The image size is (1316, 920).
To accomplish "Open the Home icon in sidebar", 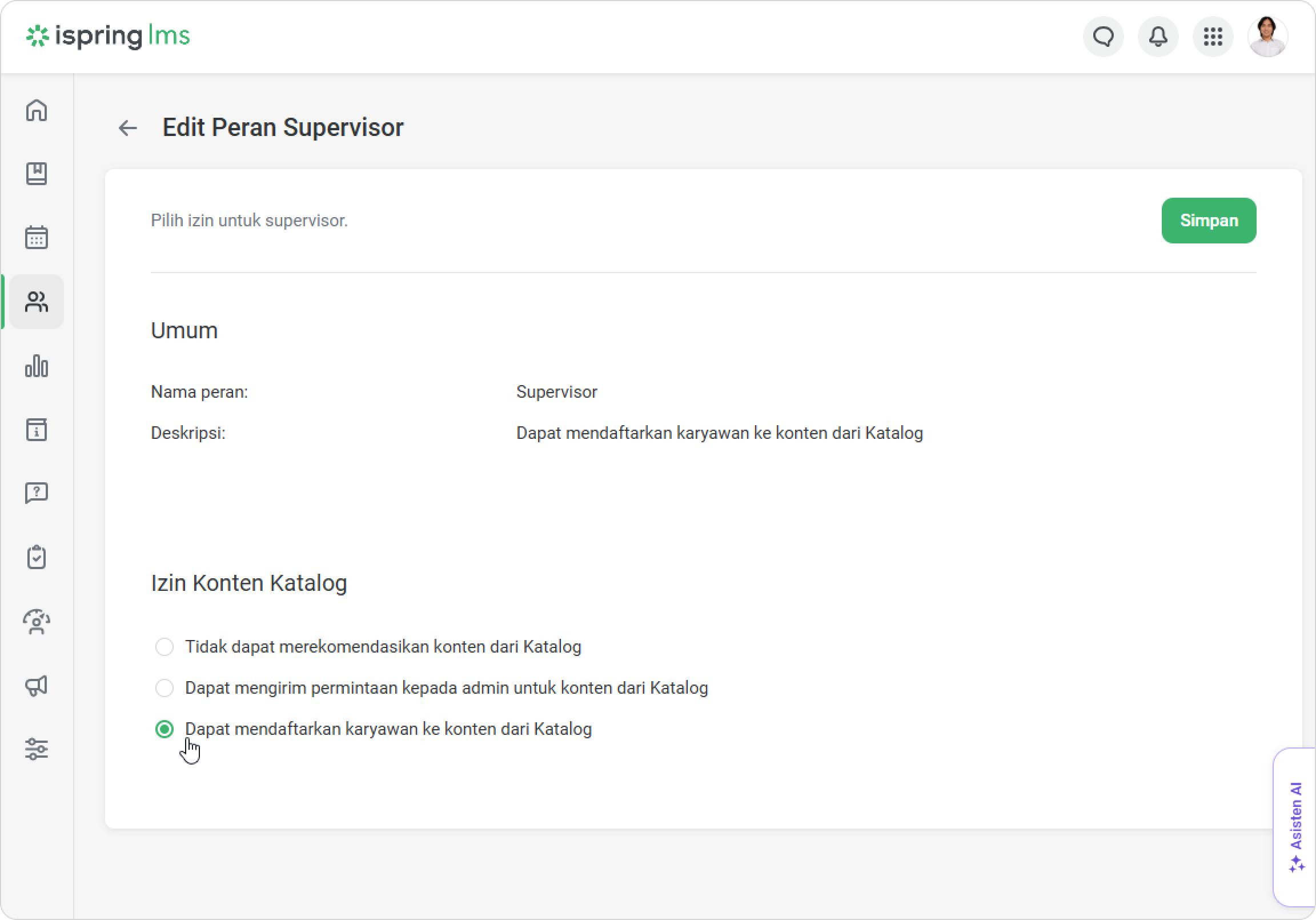I will pyautogui.click(x=37, y=110).
